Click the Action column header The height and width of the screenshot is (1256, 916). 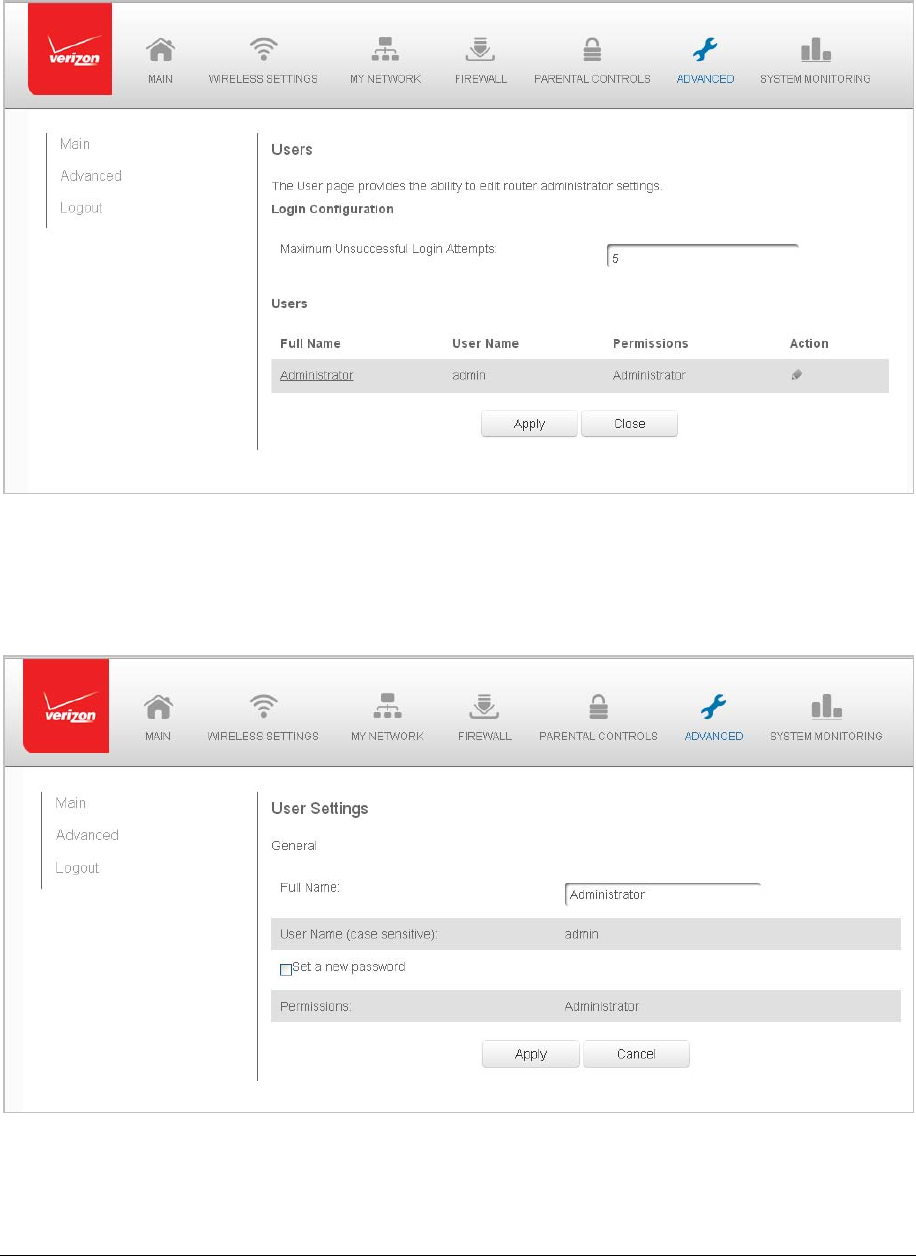click(809, 344)
